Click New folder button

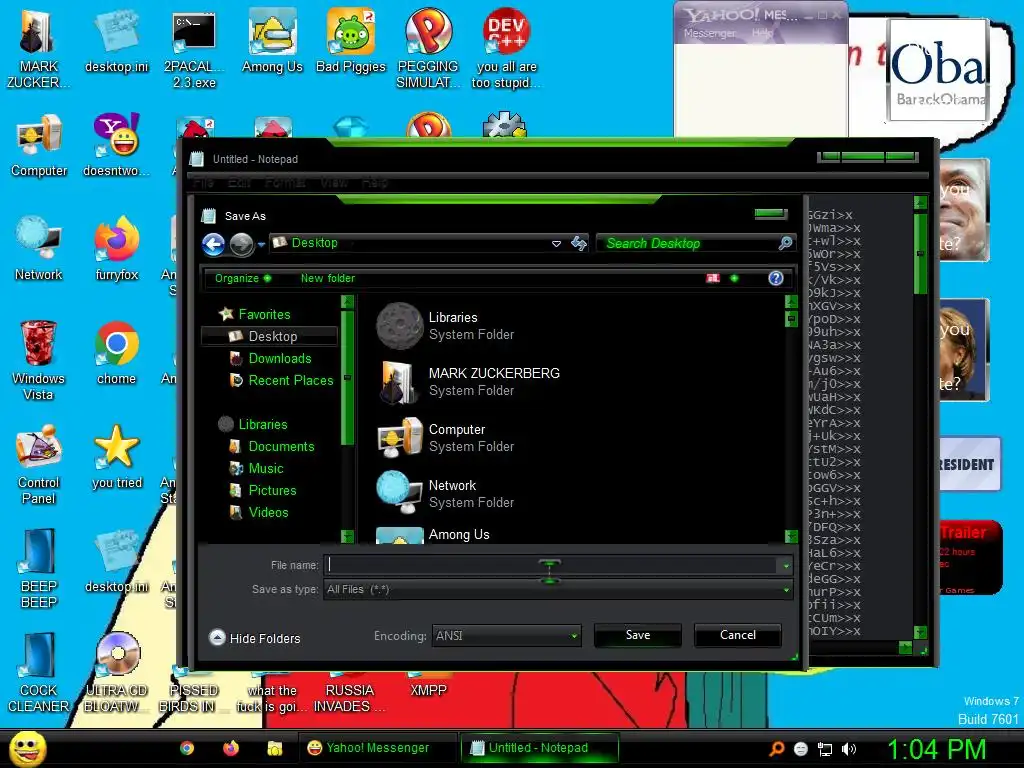tap(328, 278)
